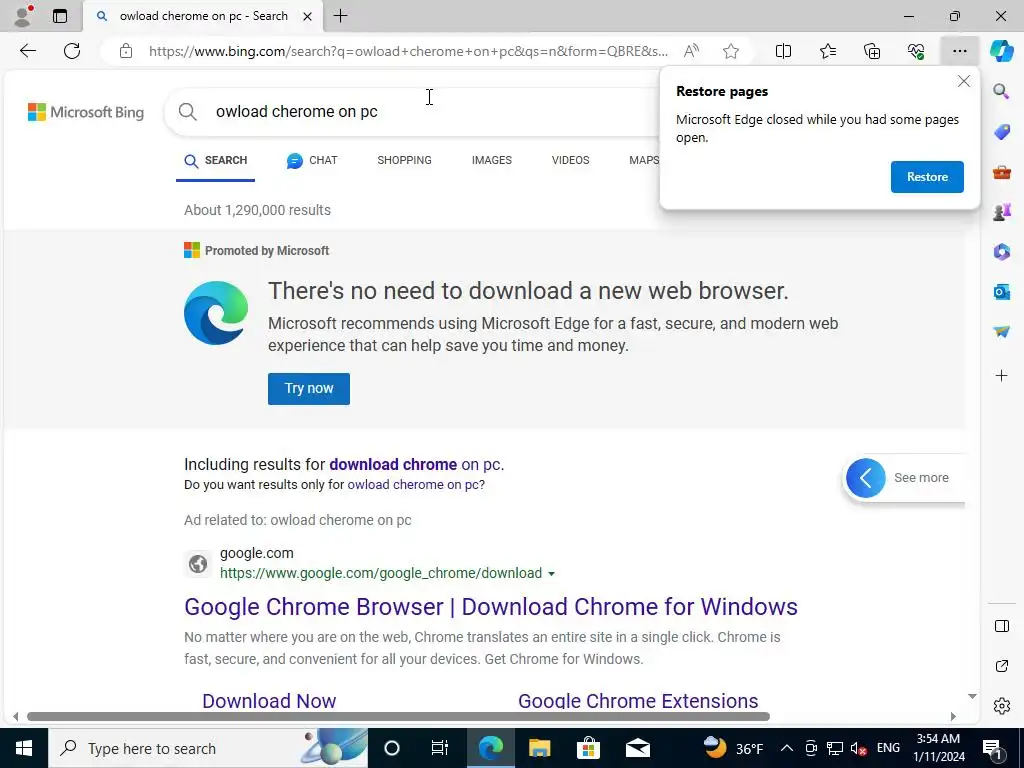Go back to previous page

pos(27,51)
